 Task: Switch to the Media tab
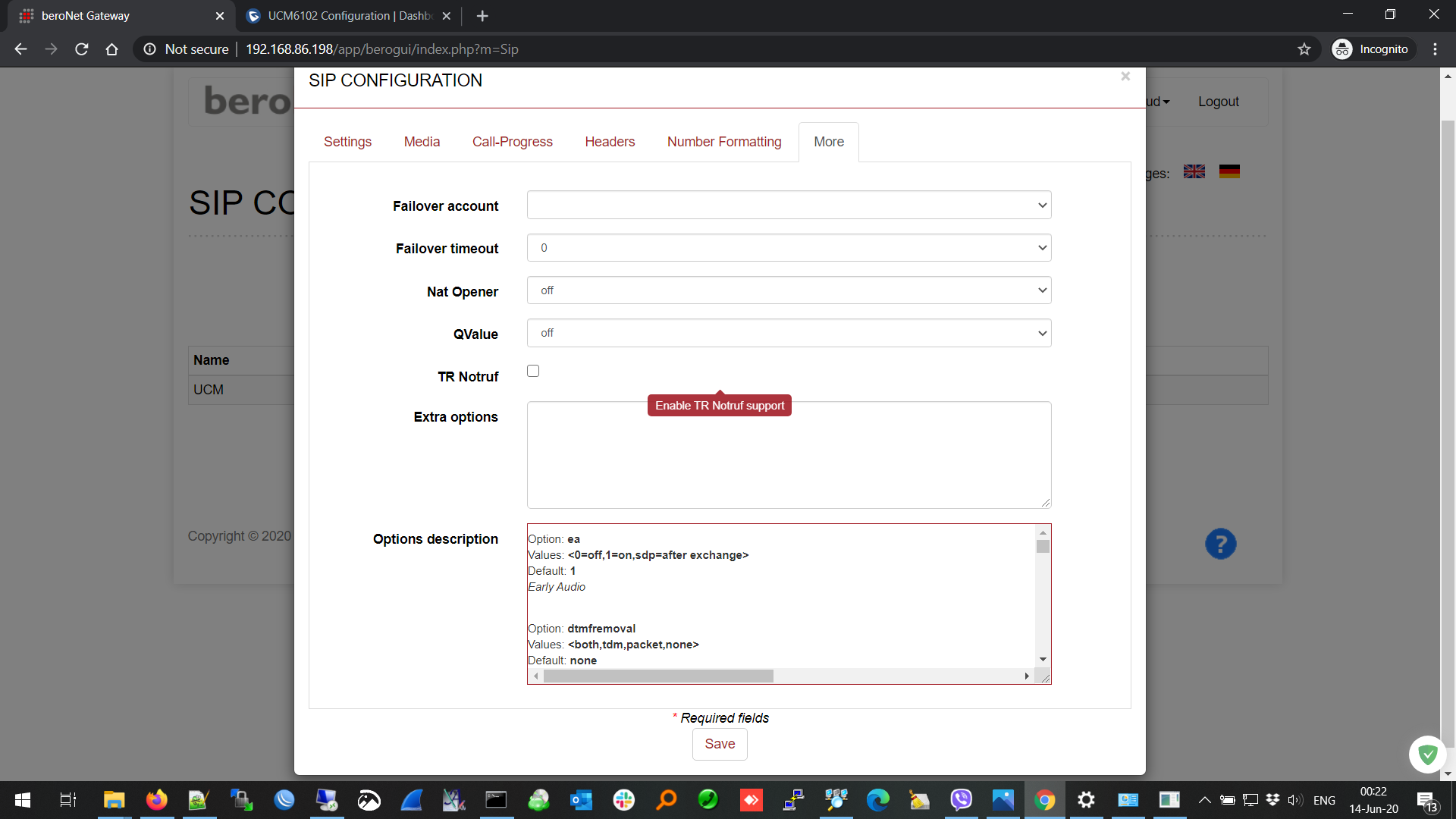pos(422,142)
